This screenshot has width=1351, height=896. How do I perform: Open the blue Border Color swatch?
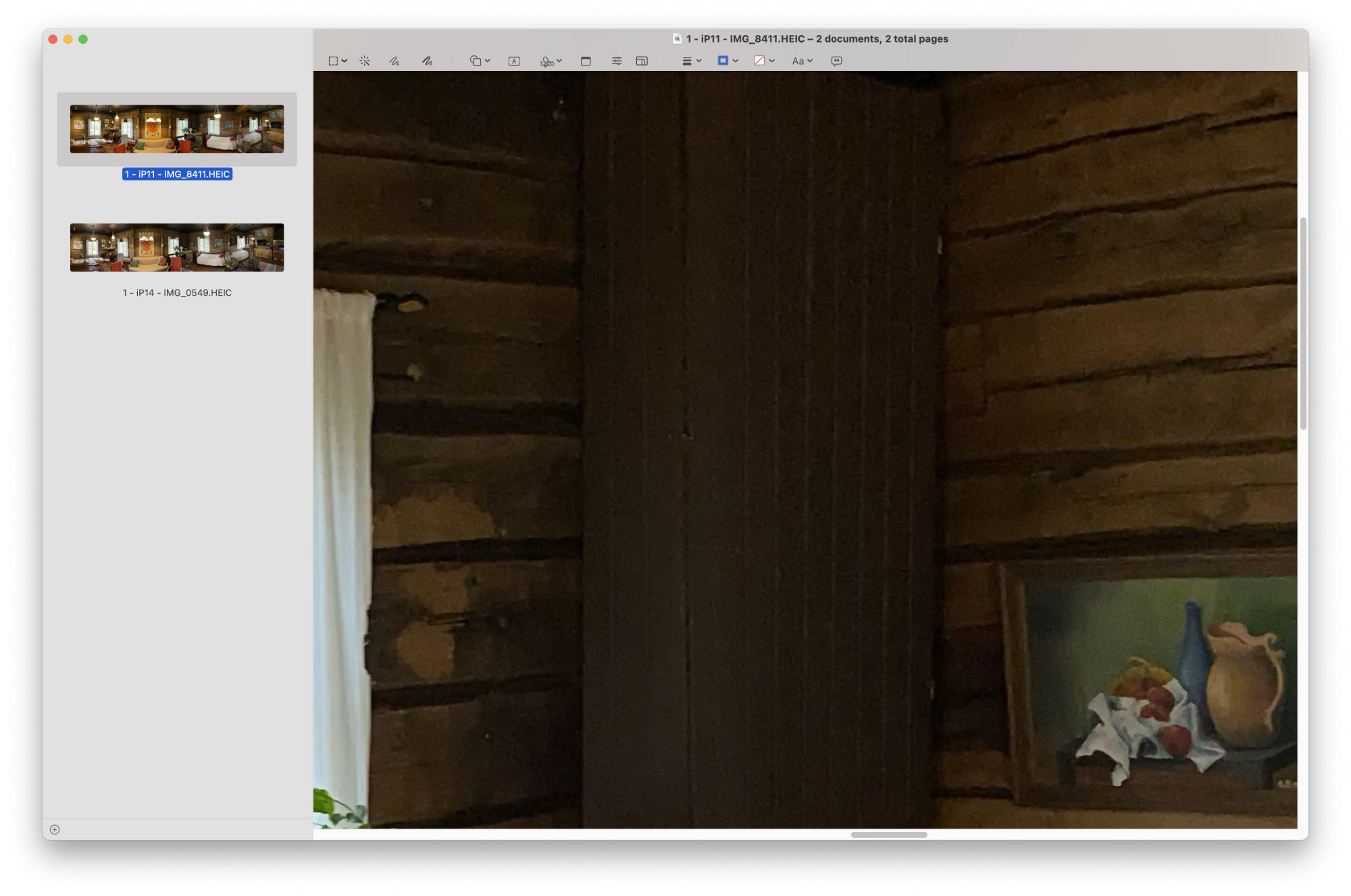728,61
